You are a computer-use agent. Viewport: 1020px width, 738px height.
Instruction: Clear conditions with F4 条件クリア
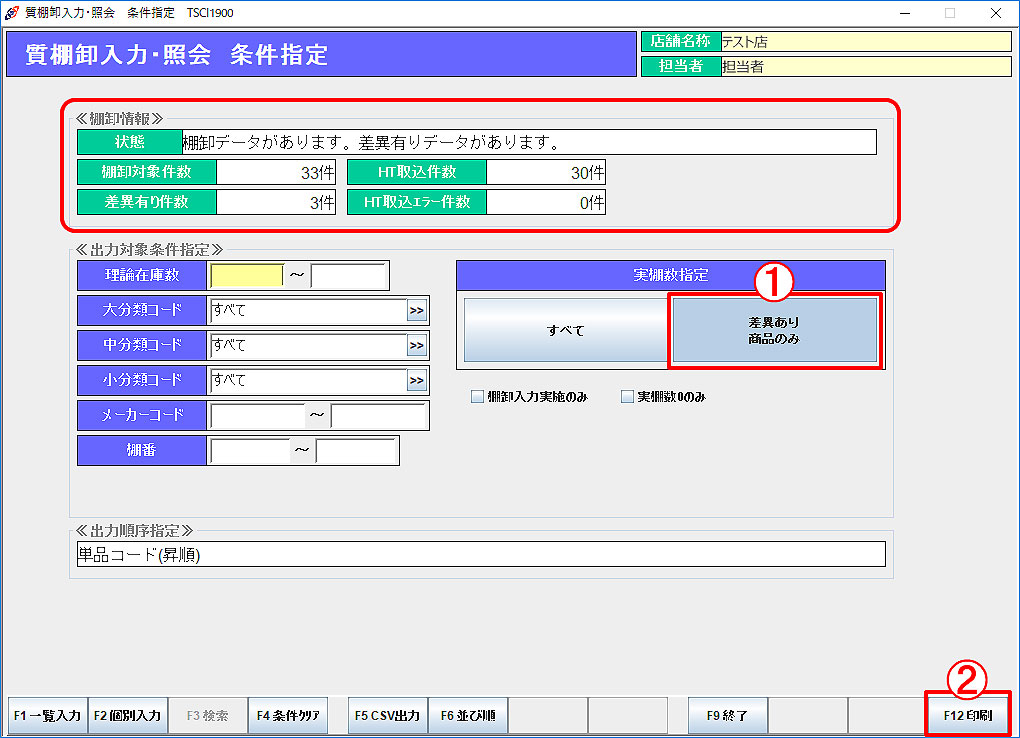[288, 716]
